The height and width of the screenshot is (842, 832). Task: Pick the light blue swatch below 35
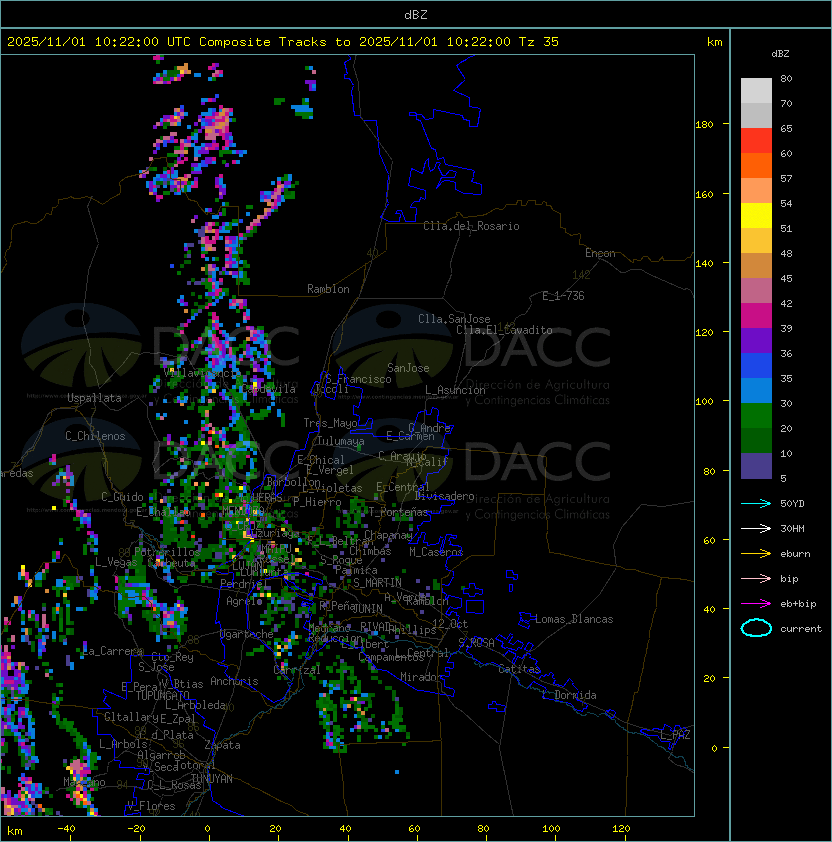[756, 390]
